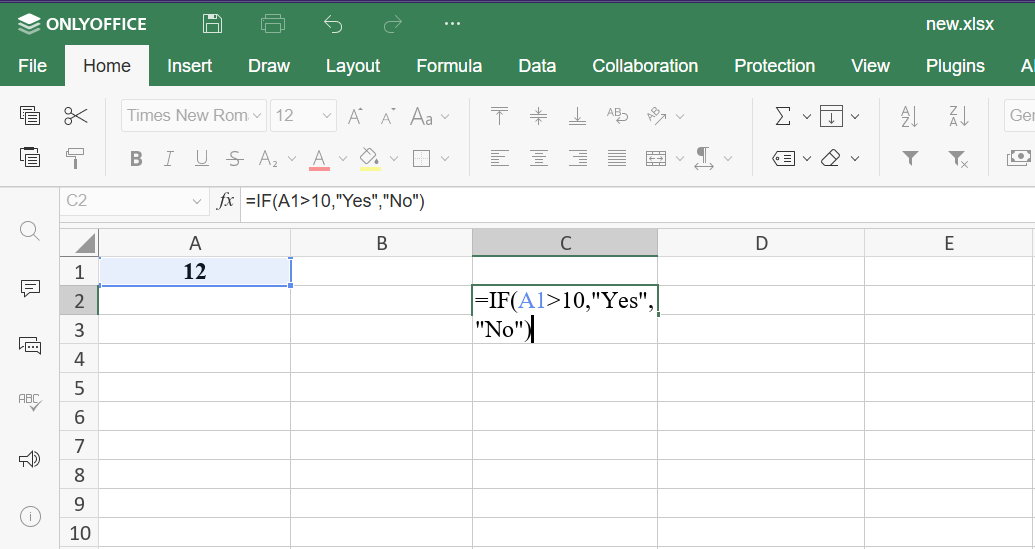Align cell content to middle

tap(539, 116)
